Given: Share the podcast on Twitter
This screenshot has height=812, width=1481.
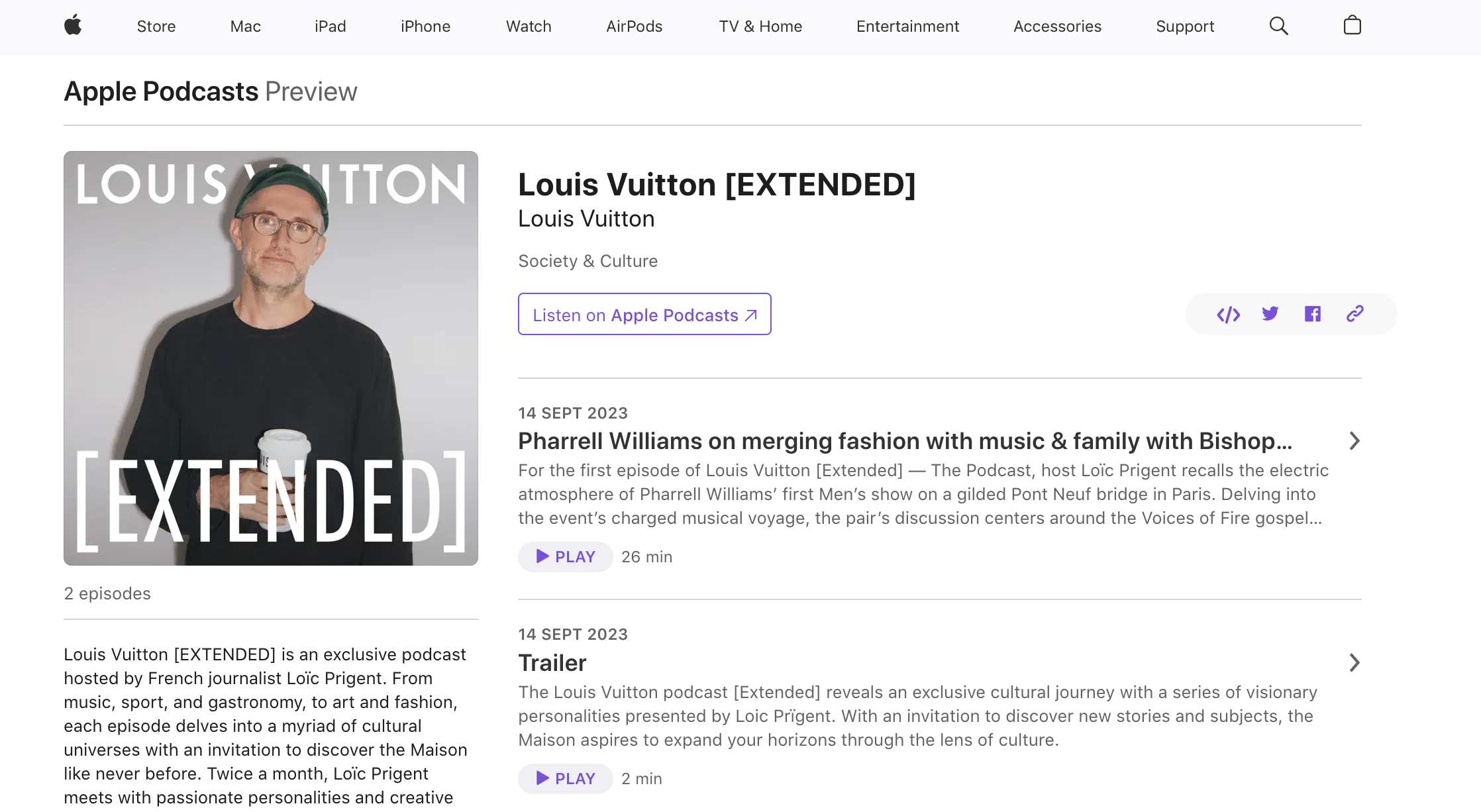Looking at the screenshot, I should point(1270,314).
